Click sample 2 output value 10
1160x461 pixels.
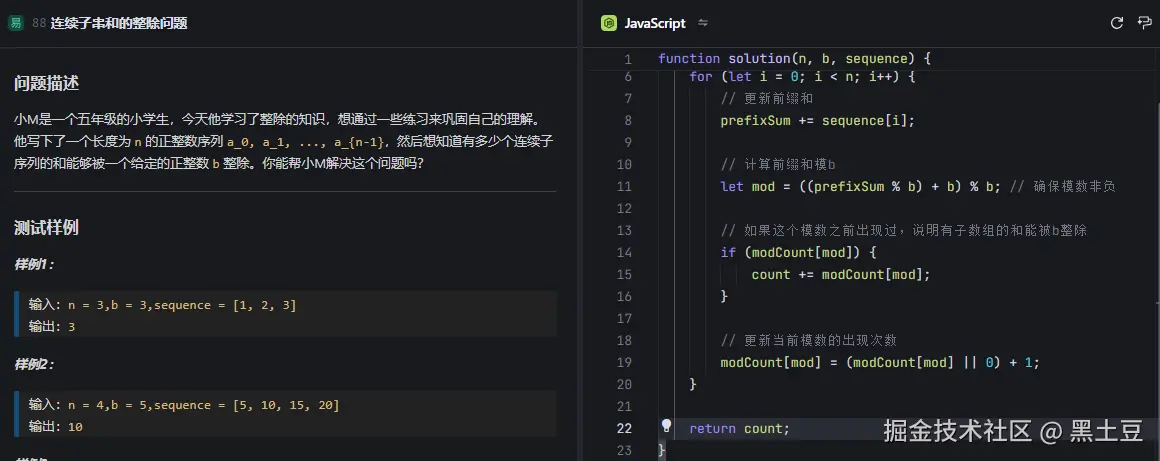pyautogui.click(x=75, y=426)
